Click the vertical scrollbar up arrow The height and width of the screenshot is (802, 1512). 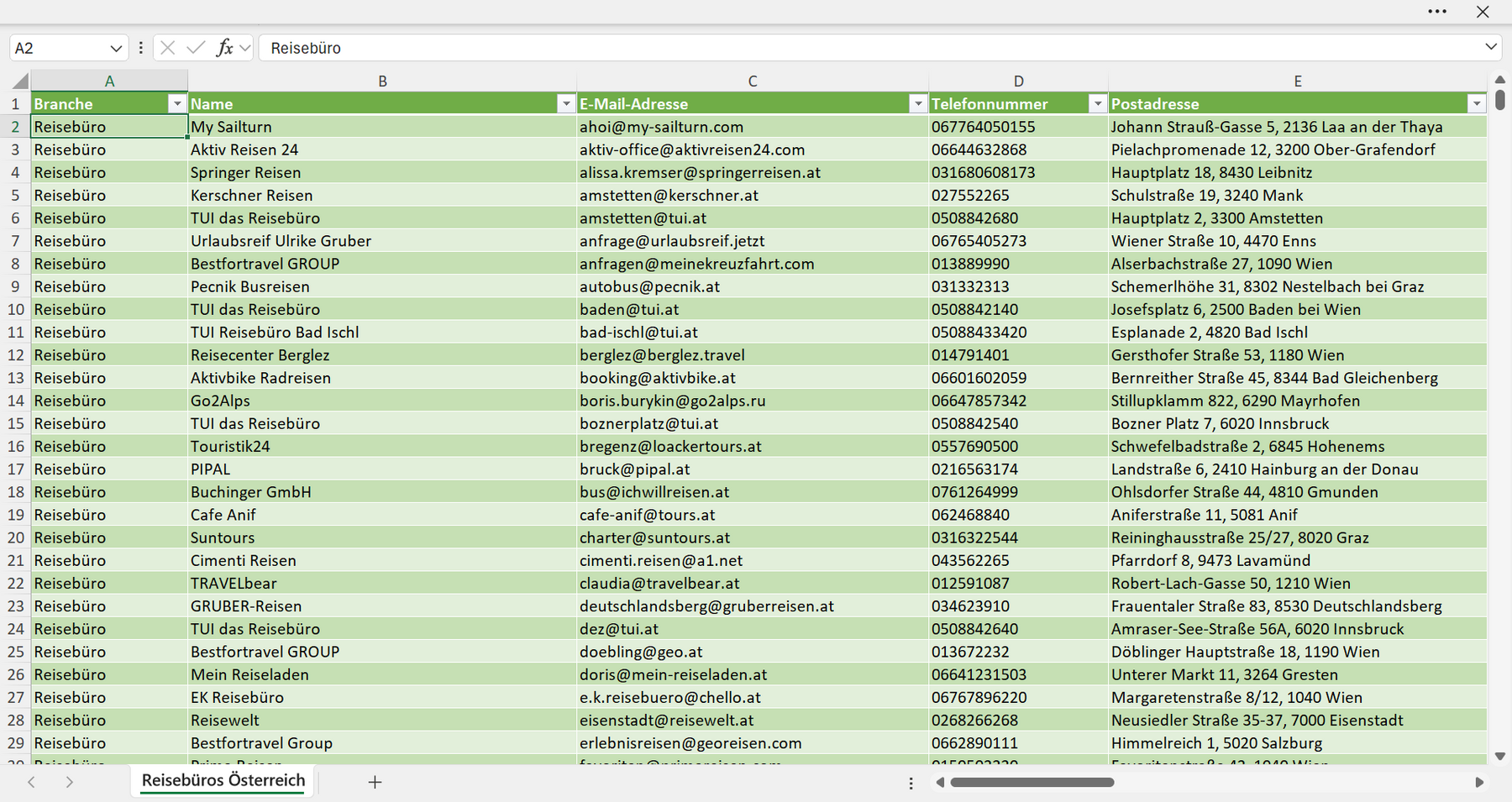1500,80
